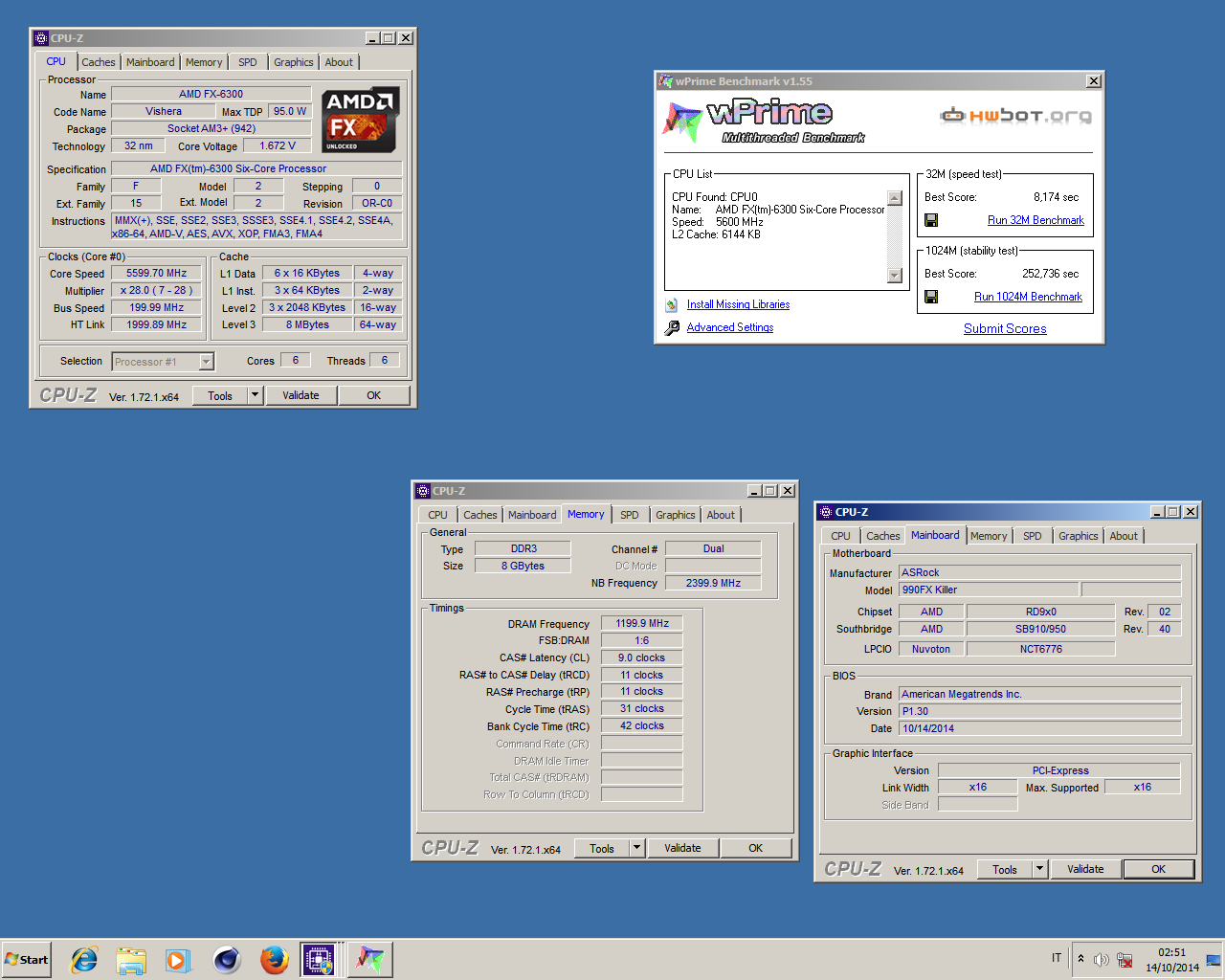
Task: Switch to wPrime taskbar icon
Action: point(369,959)
